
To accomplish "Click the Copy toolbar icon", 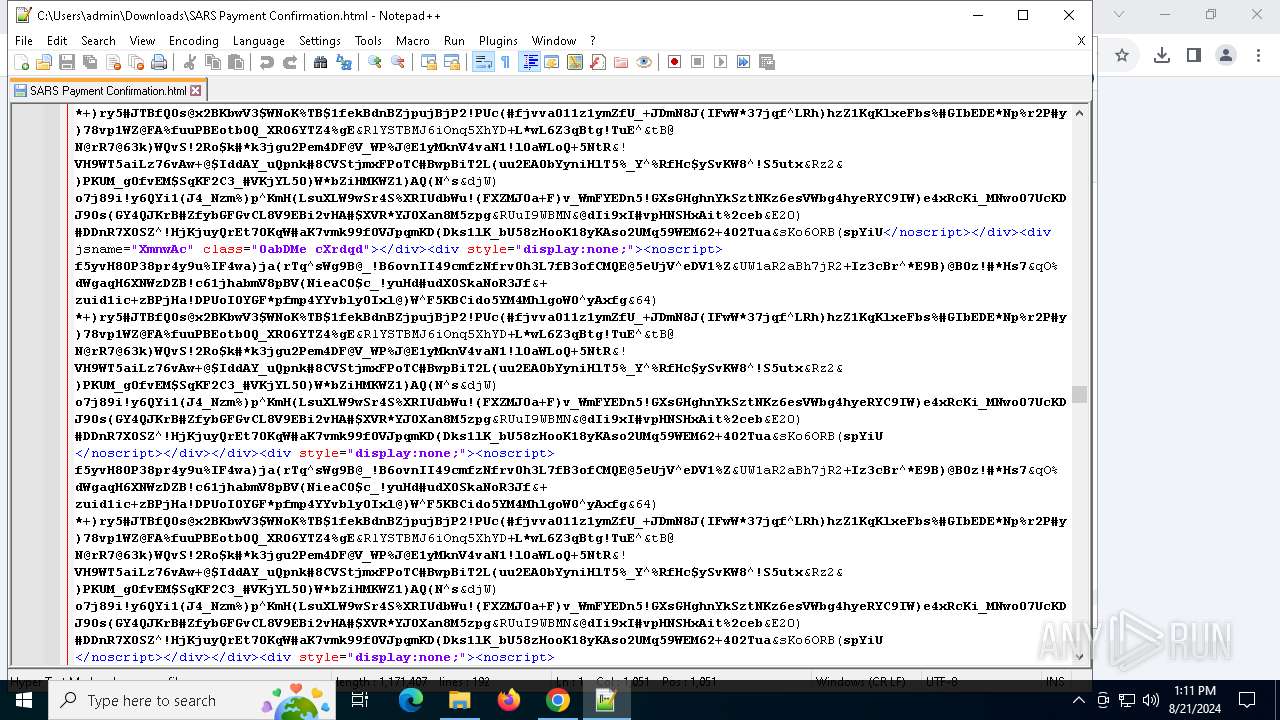I will (213, 62).
